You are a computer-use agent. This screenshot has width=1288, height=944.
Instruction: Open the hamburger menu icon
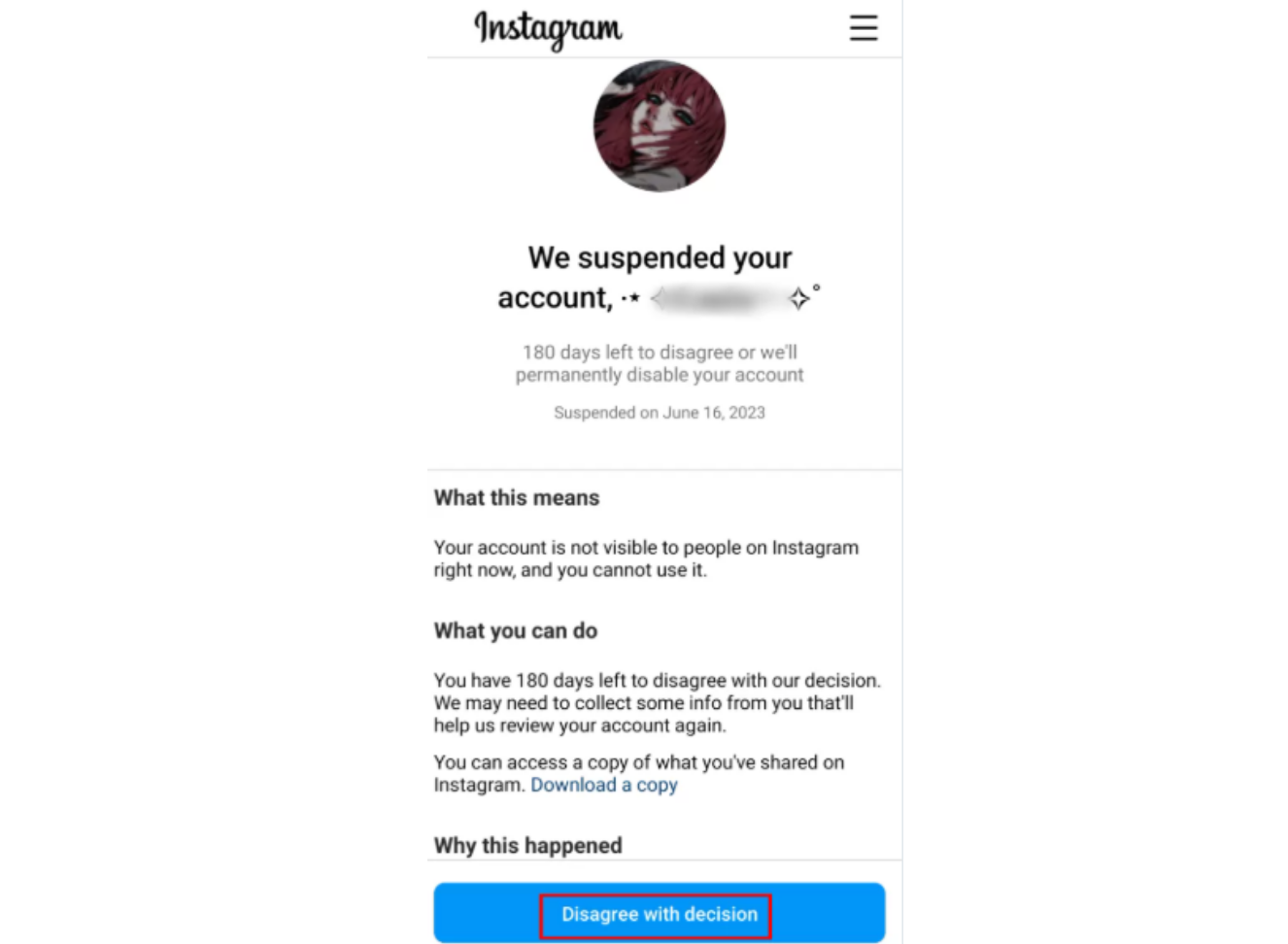pyautogui.click(x=863, y=27)
